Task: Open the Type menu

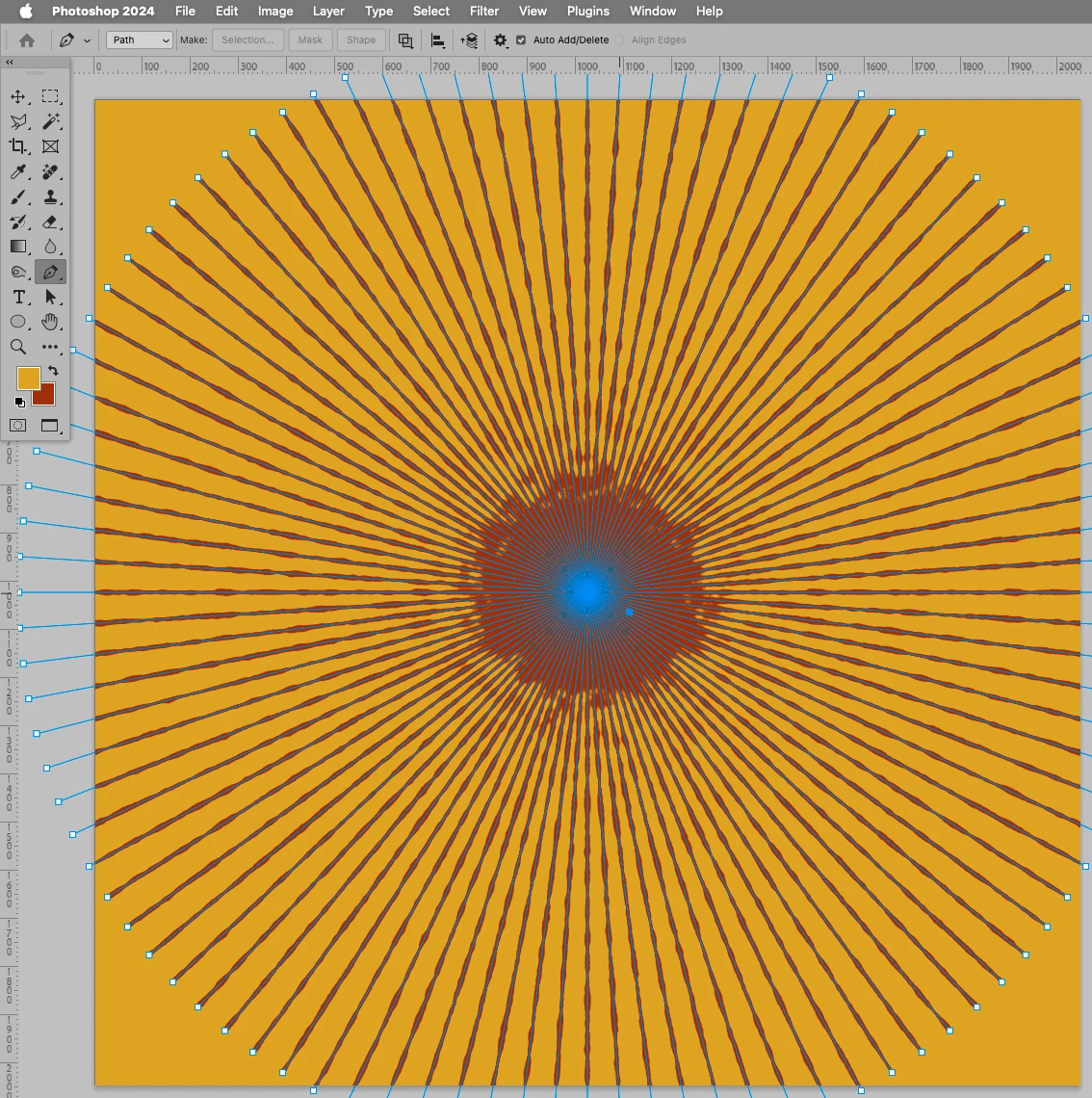Action: point(378,12)
